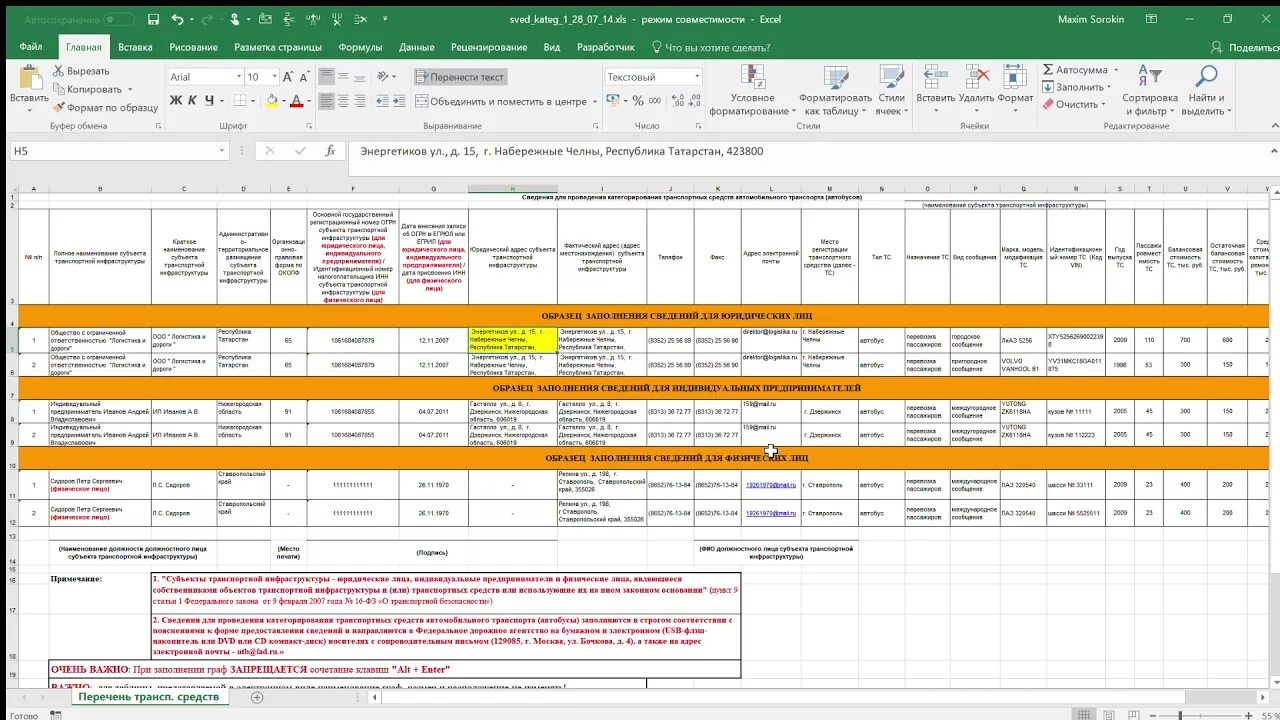This screenshot has width=1280, height=720.
Task: Open Сортировка и фильтр menu
Action: [1150, 91]
